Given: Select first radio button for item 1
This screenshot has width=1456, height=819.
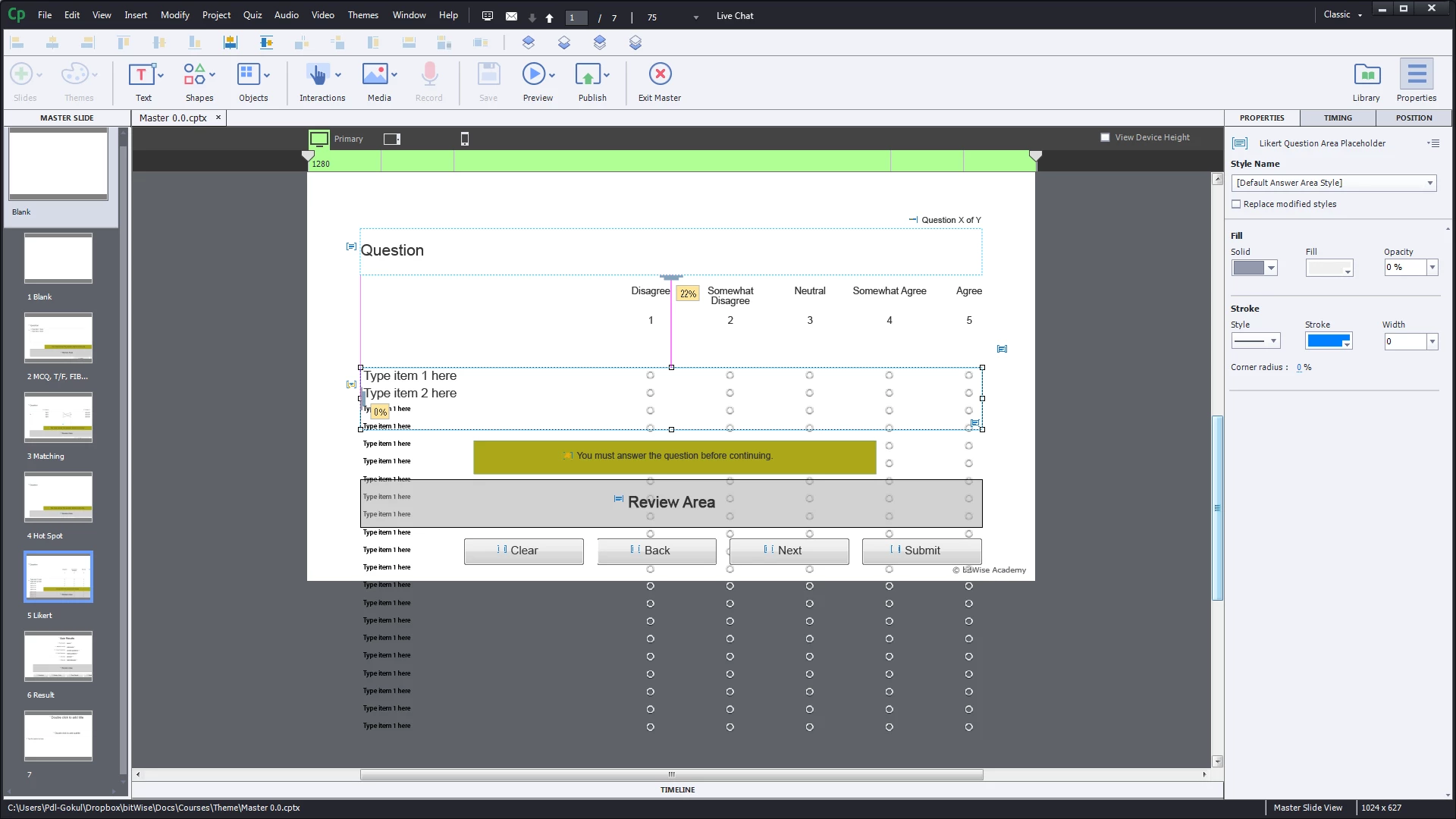Looking at the screenshot, I should click(650, 375).
